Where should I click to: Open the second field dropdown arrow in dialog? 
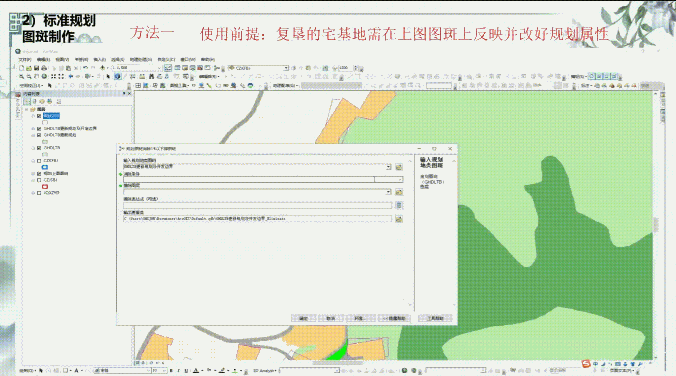(x=400, y=179)
